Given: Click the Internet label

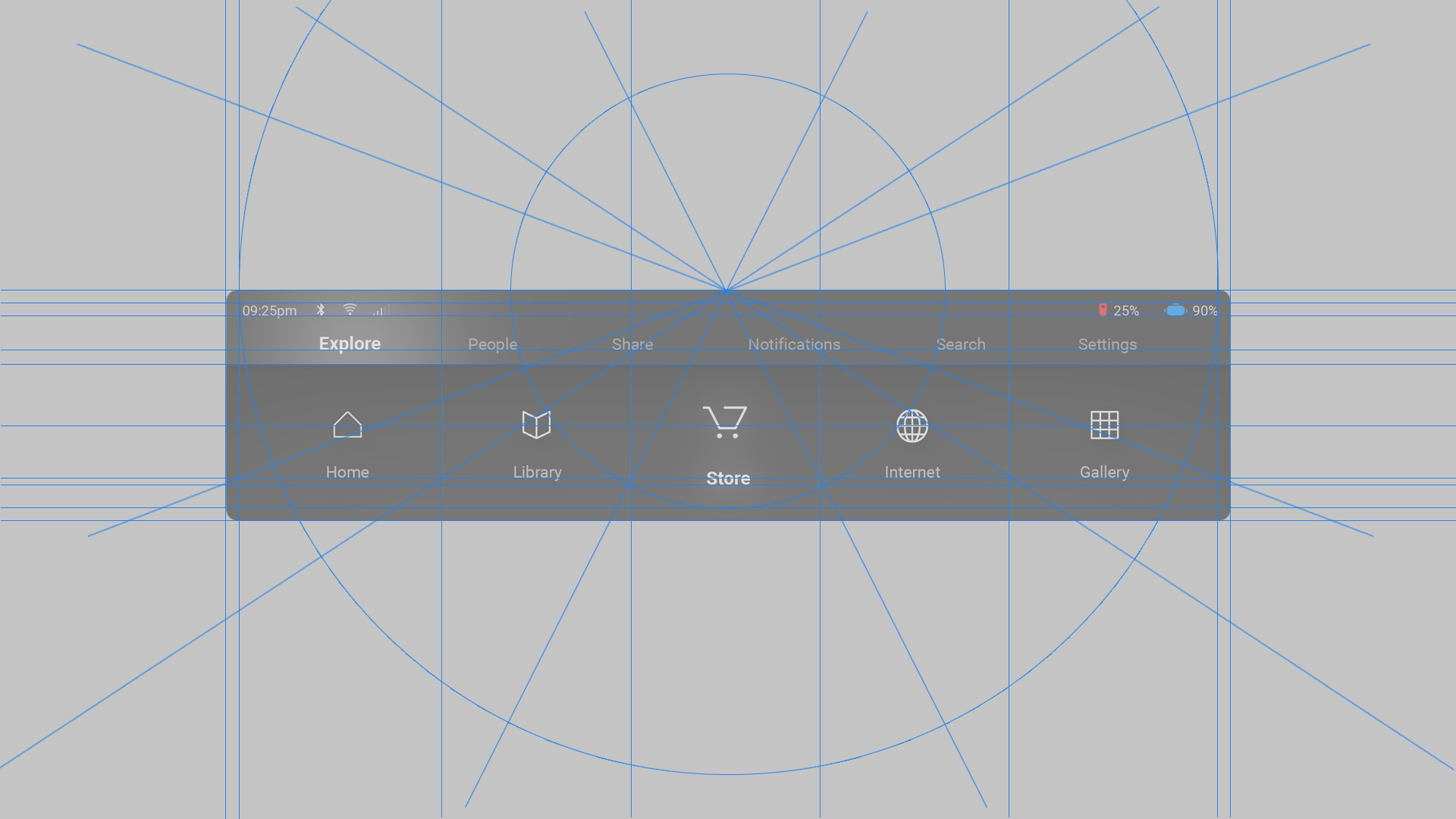Looking at the screenshot, I should coord(912,472).
